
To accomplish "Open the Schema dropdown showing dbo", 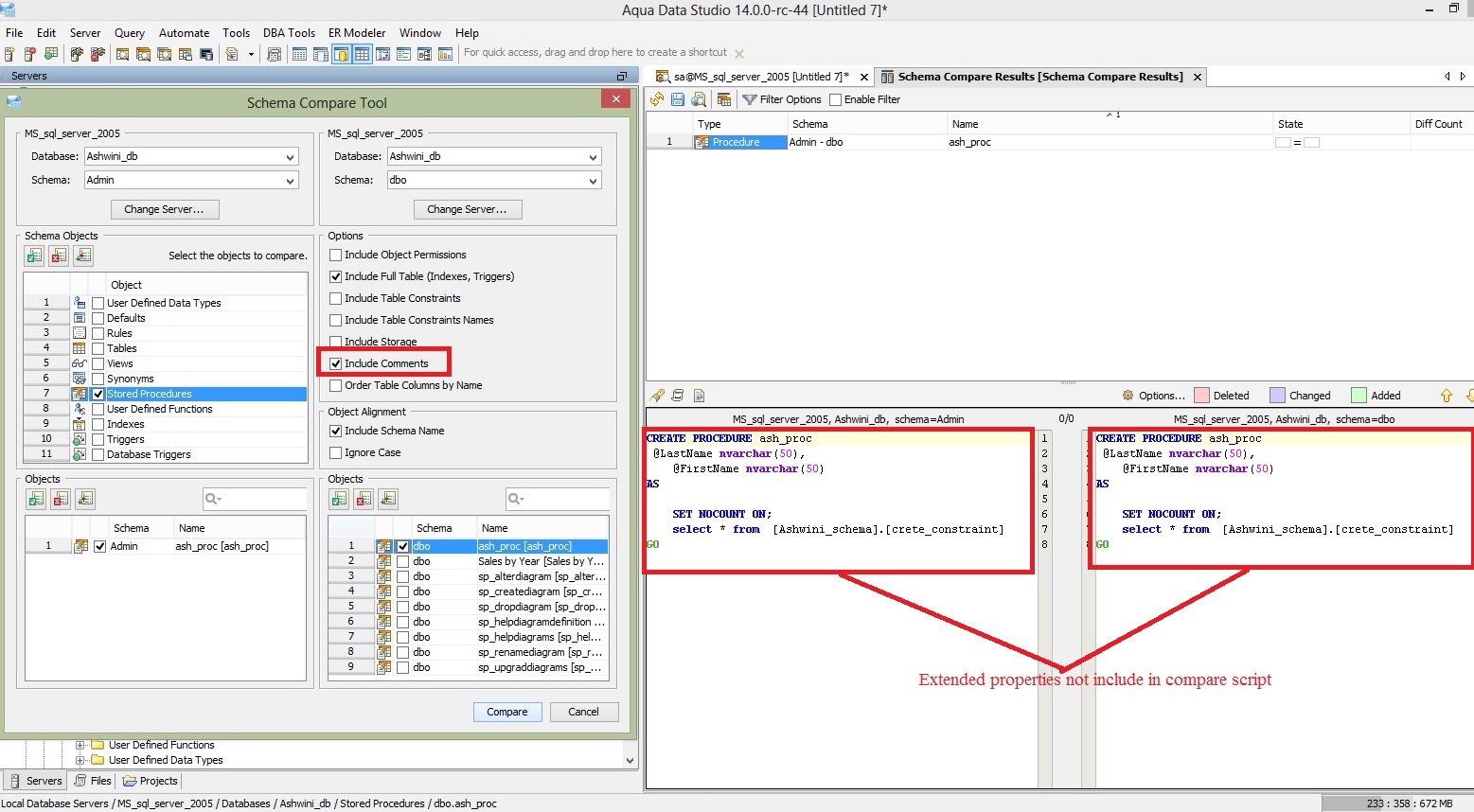I will point(593,180).
